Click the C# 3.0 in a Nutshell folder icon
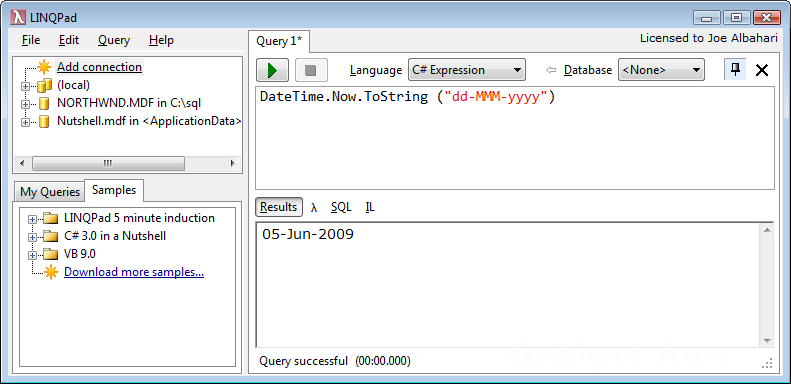 click(50, 236)
